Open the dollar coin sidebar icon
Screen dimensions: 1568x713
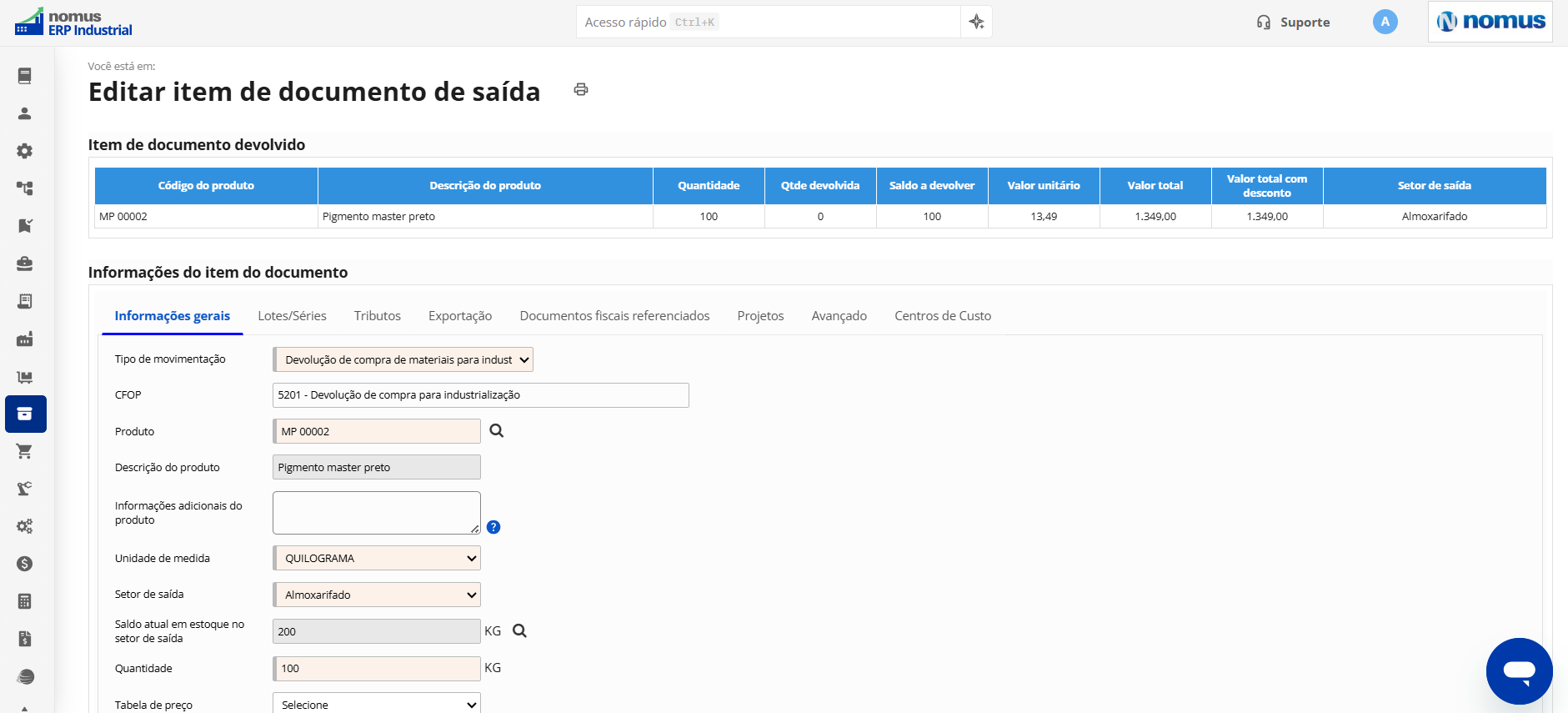pos(25,564)
